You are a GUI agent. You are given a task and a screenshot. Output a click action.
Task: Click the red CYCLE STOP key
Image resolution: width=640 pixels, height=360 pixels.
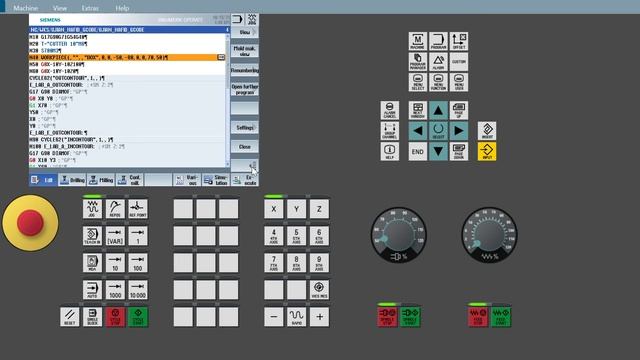[115, 317]
